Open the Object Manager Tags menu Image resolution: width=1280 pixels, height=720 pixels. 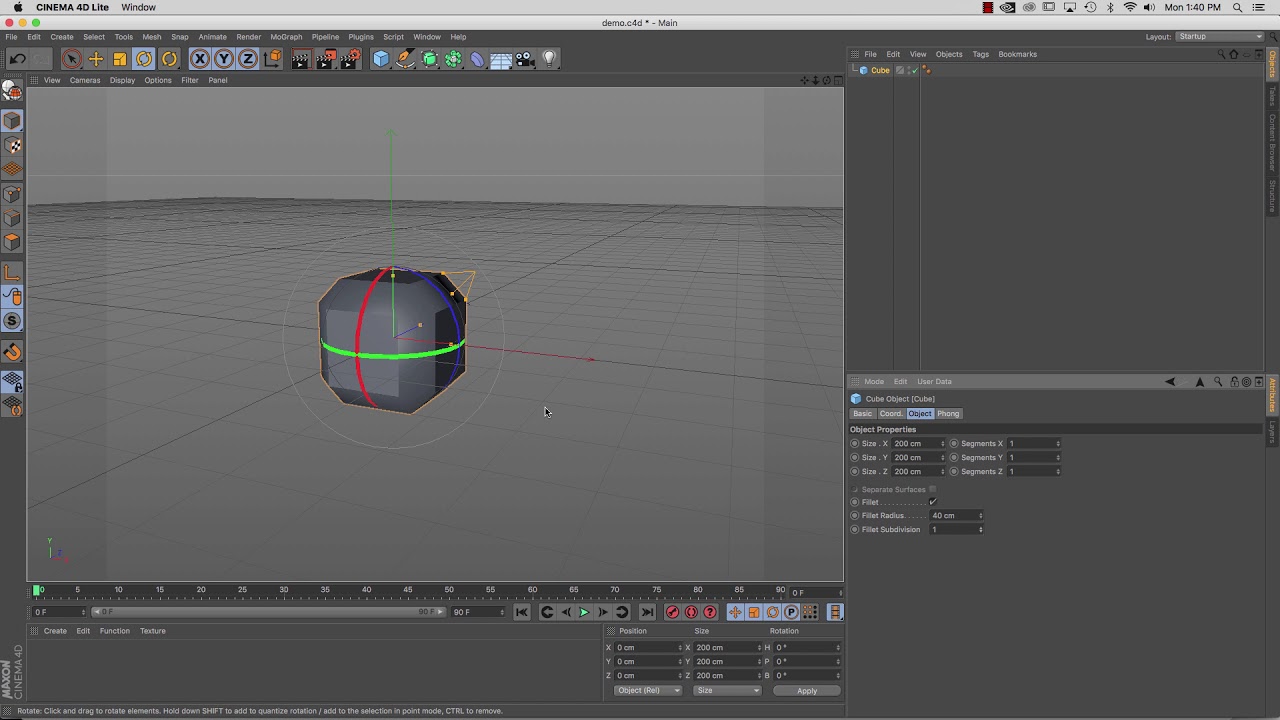pos(980,54)
